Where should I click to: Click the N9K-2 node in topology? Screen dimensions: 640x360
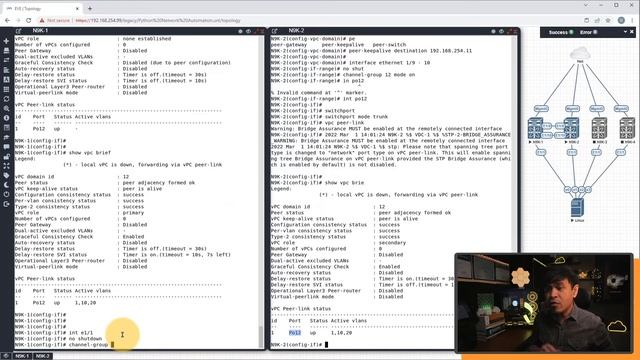(571, 128)
